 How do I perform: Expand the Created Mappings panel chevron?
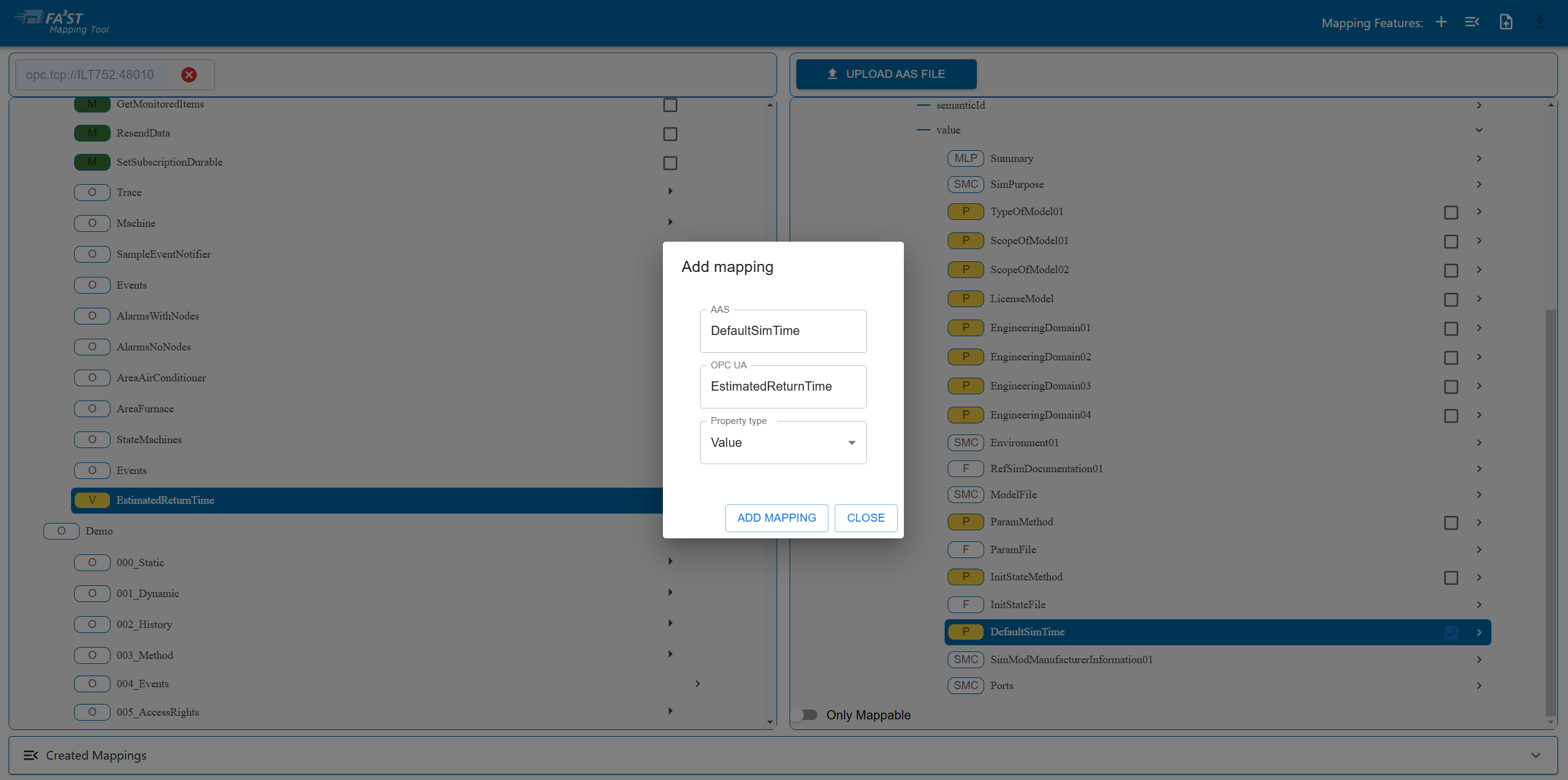tap(1535, 755)
